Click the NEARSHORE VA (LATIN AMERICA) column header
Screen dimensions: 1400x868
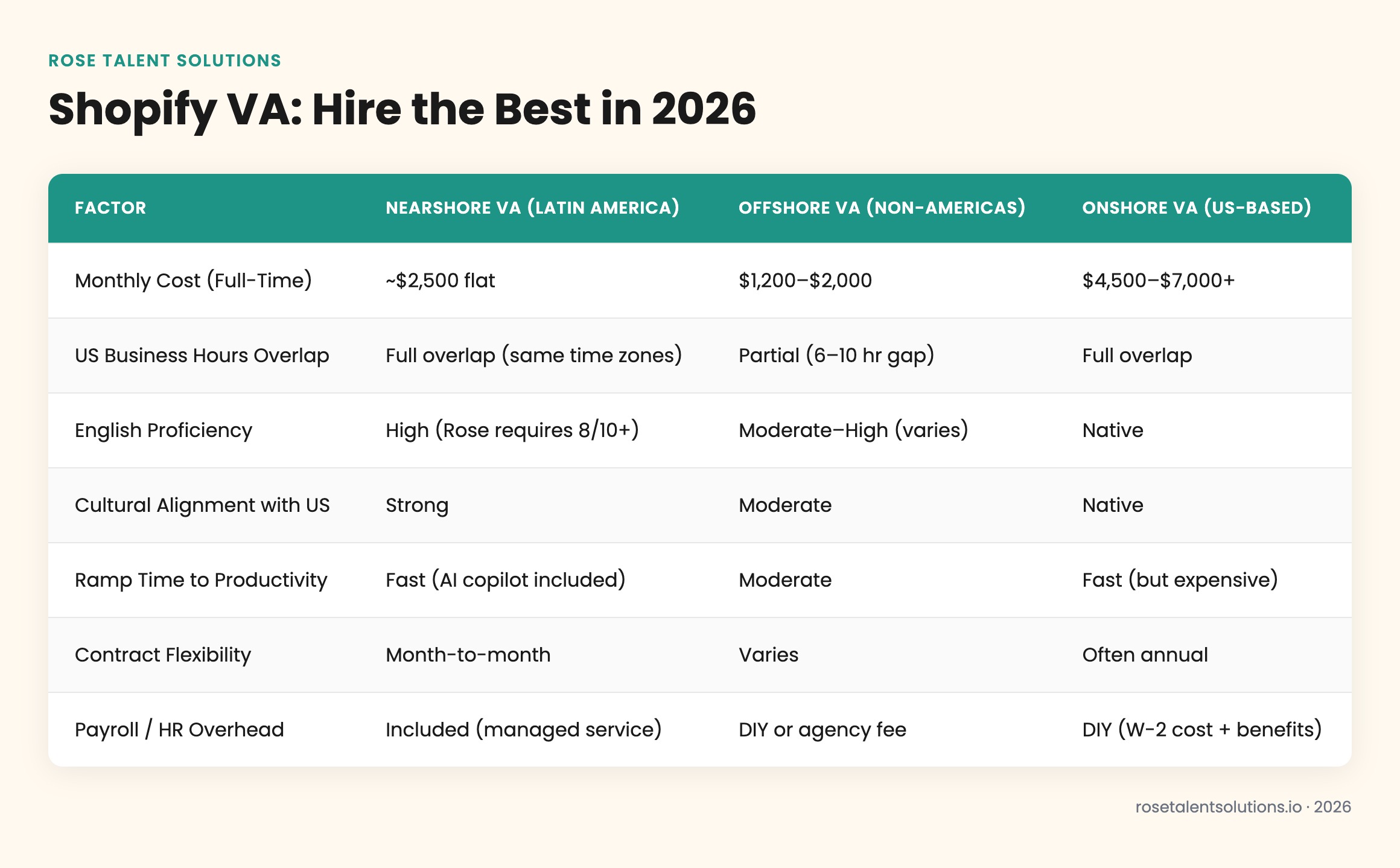click(x=532, y=208)
